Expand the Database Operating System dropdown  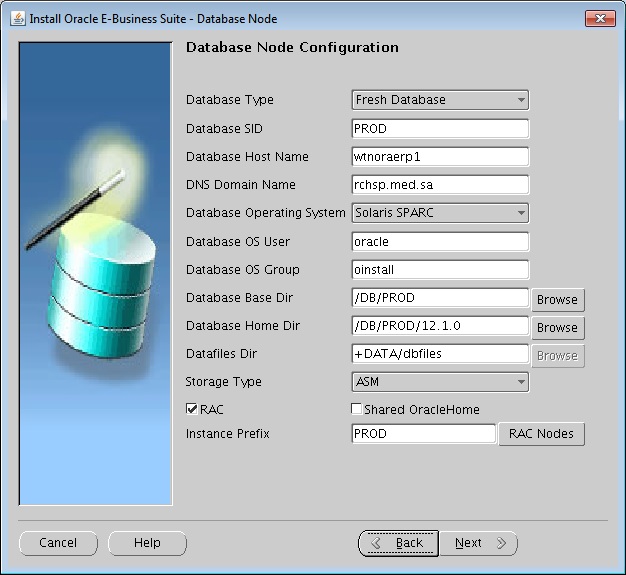440,213
